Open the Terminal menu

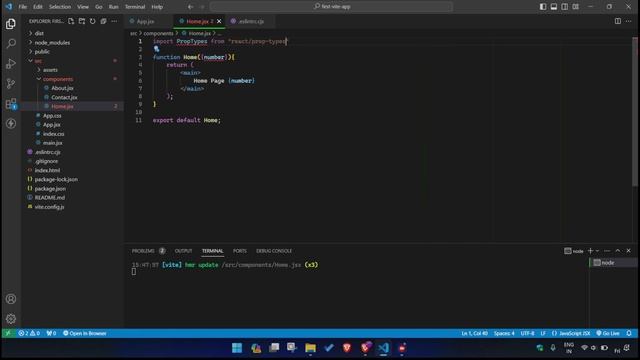(135, 7)
